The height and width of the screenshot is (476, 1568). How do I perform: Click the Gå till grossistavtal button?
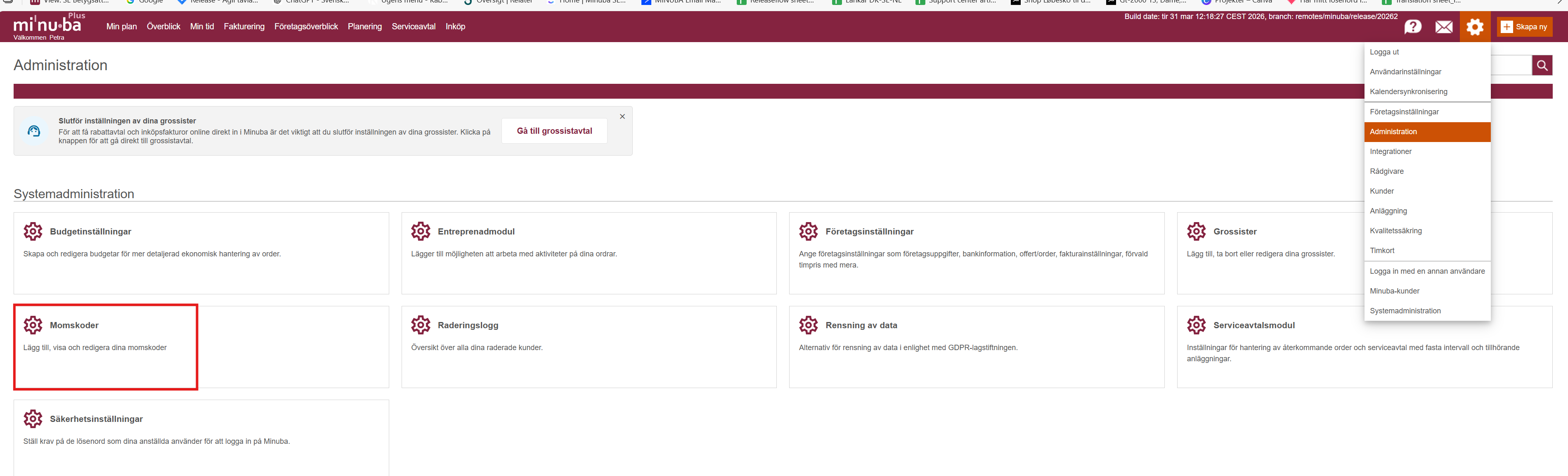[554, 131]
